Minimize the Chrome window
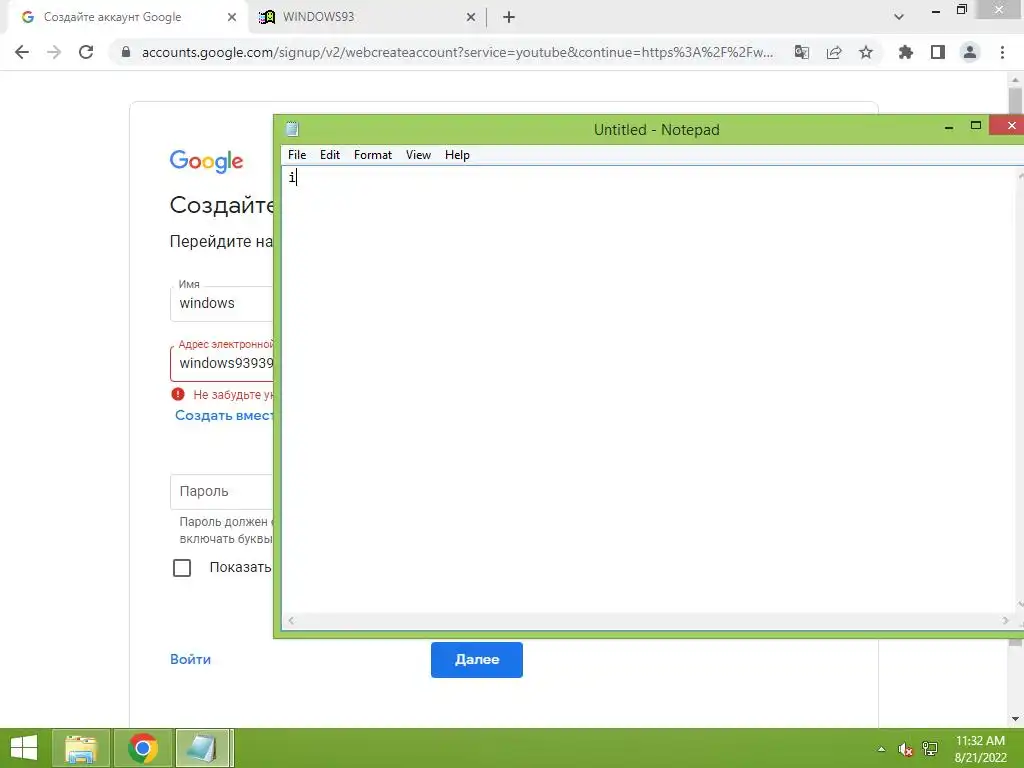The height and width of the screenshot is (768, 1024). coord(936,10)
